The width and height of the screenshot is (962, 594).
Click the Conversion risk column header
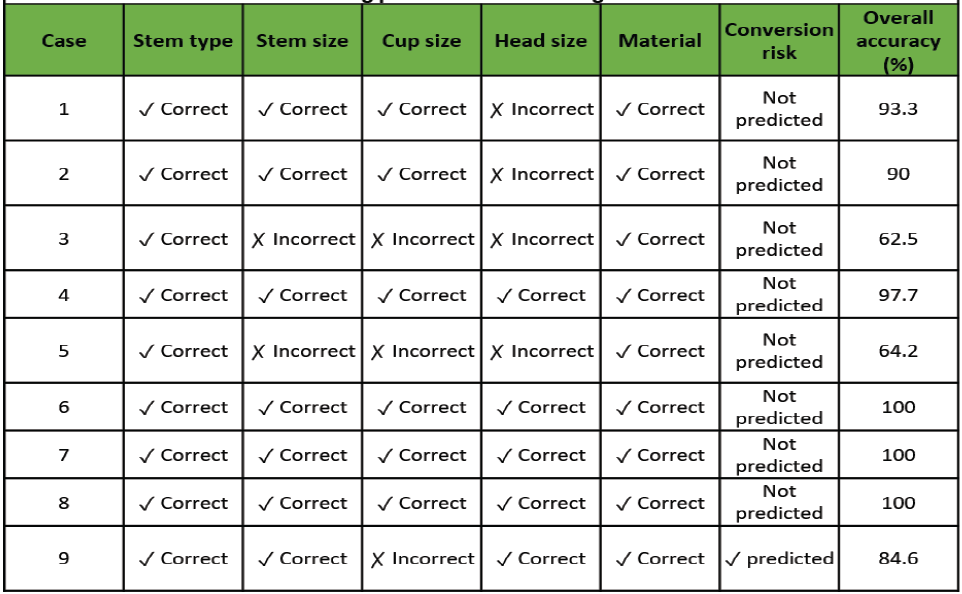pos(779,41)
